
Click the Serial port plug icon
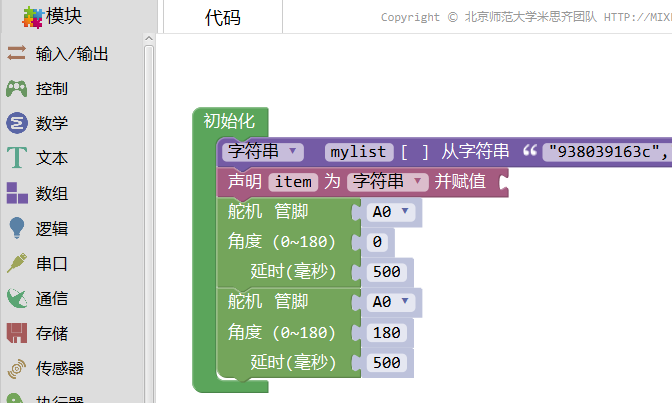pyautogui.click(x=17, y=263)
